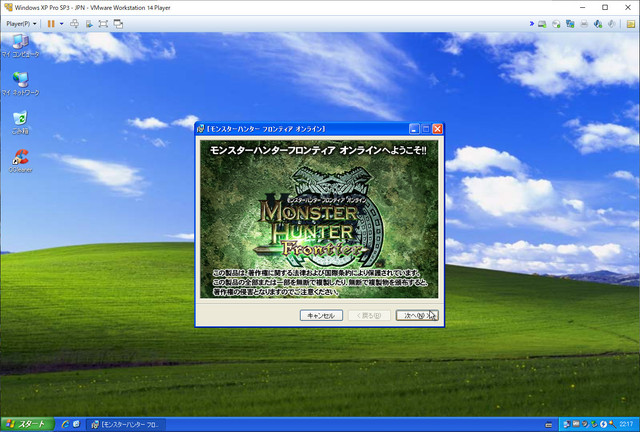Click the 次へ(N) button in the installer
This screenshot has height=432, width=640.
[x=417, y=315]
